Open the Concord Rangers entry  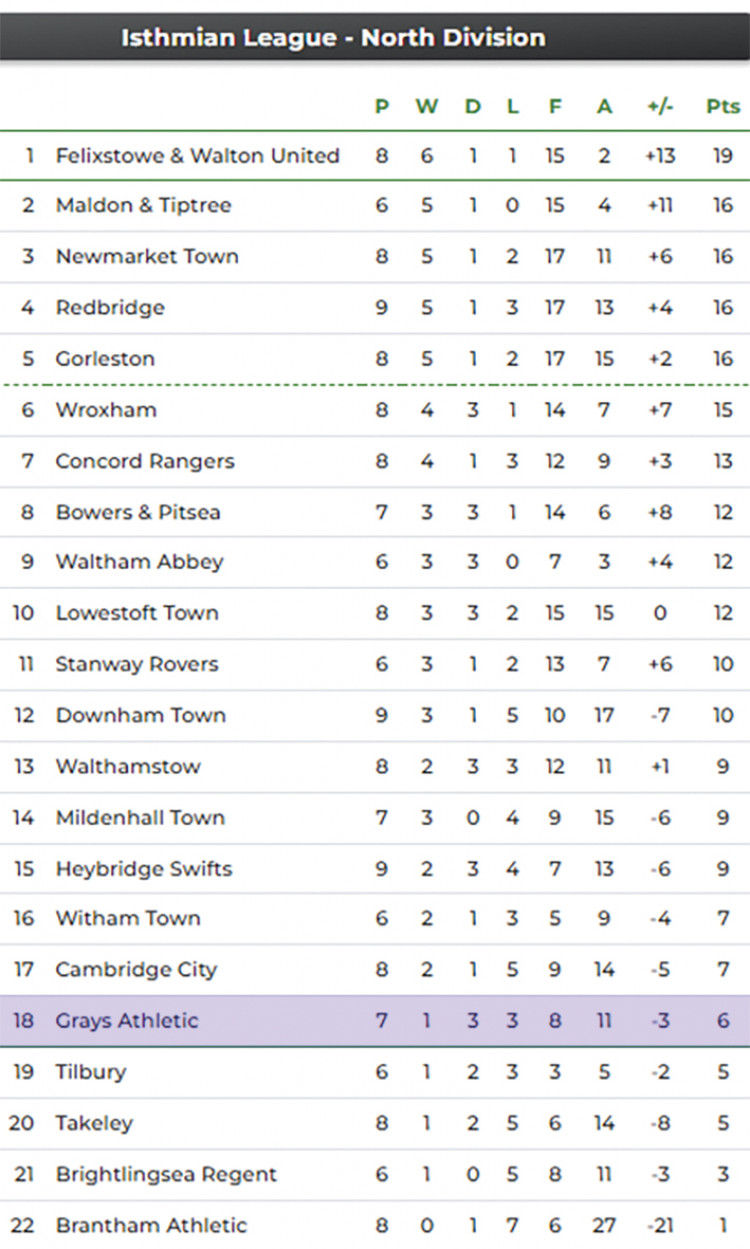[145, 461]
